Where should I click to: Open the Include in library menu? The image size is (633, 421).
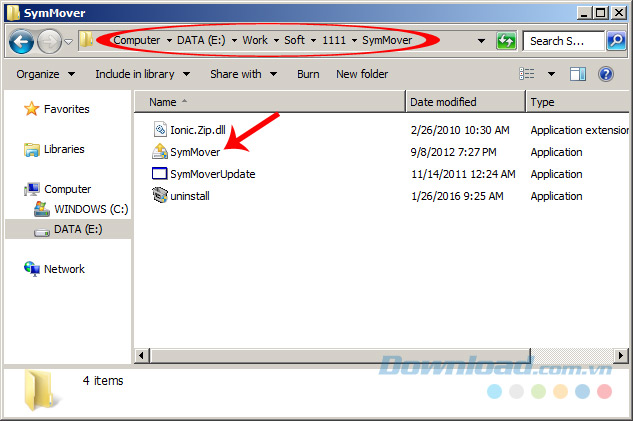click(143, 74)
